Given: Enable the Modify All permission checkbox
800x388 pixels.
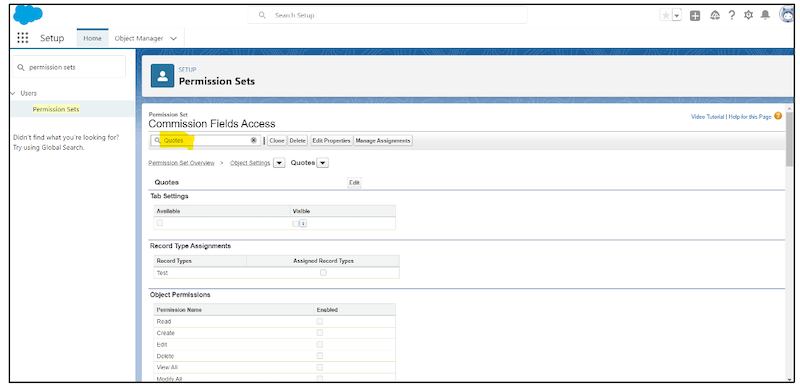Looking at the screenshot, I should 320,378.
